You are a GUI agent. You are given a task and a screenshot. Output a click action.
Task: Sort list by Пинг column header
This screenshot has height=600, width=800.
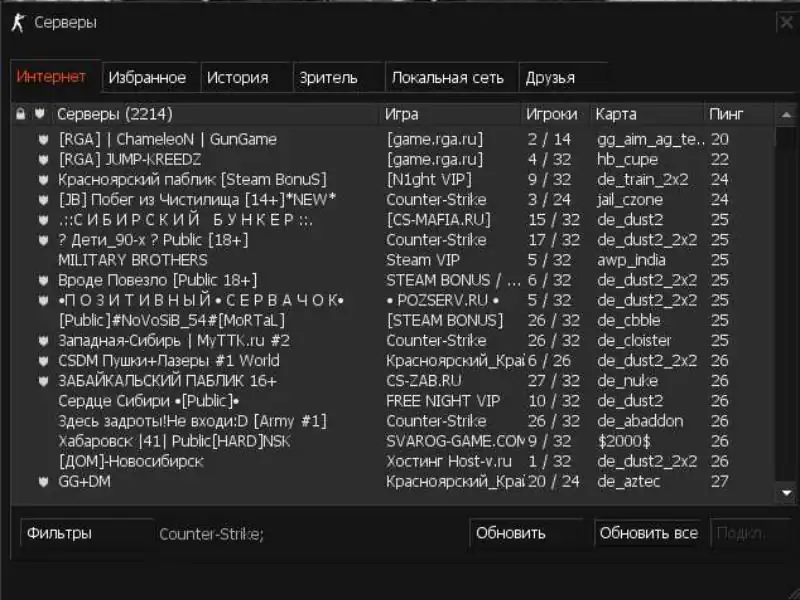coord(738,114)
